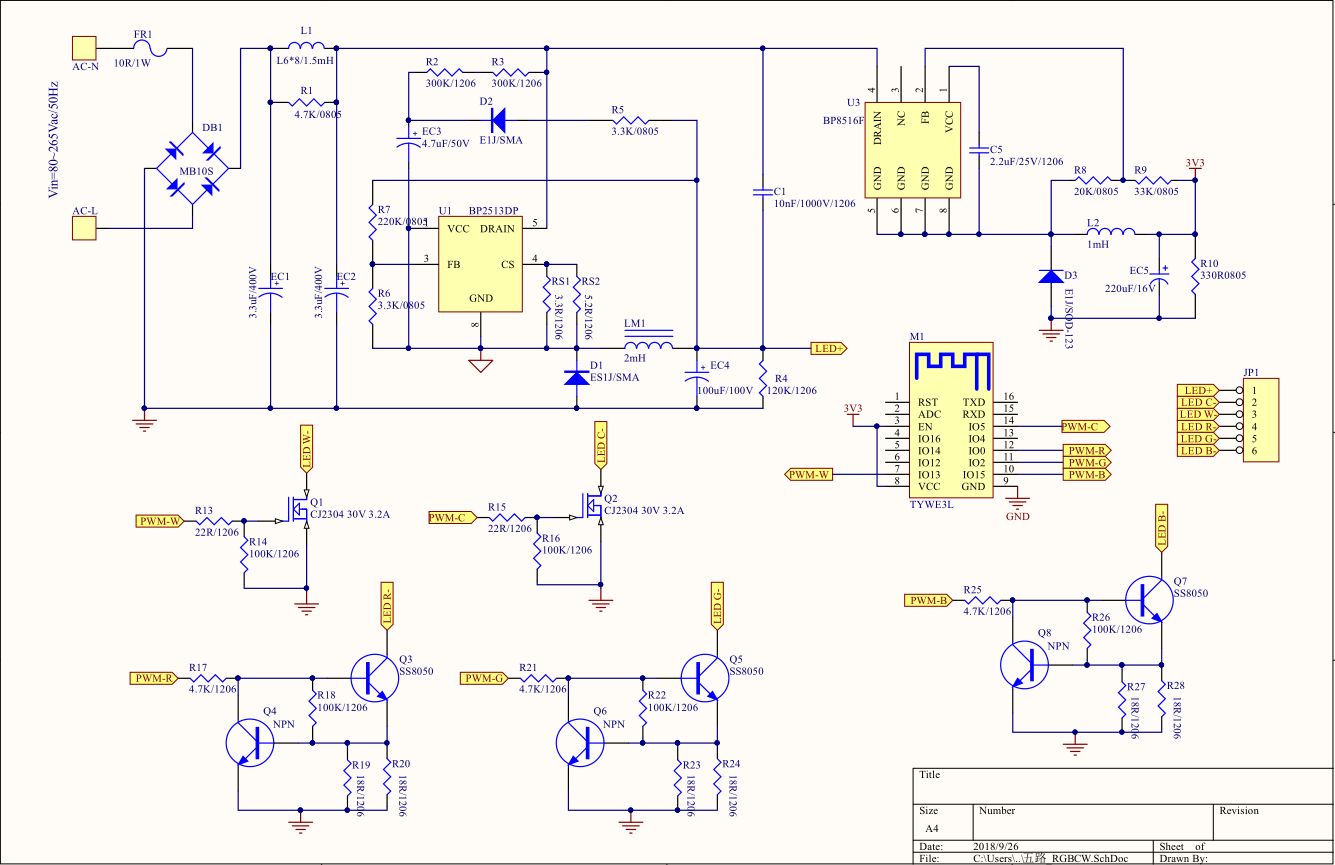Viewport: 1335px width, 865px height.
Task: Select the L1 inductor coil symbol
Action: 306,45
